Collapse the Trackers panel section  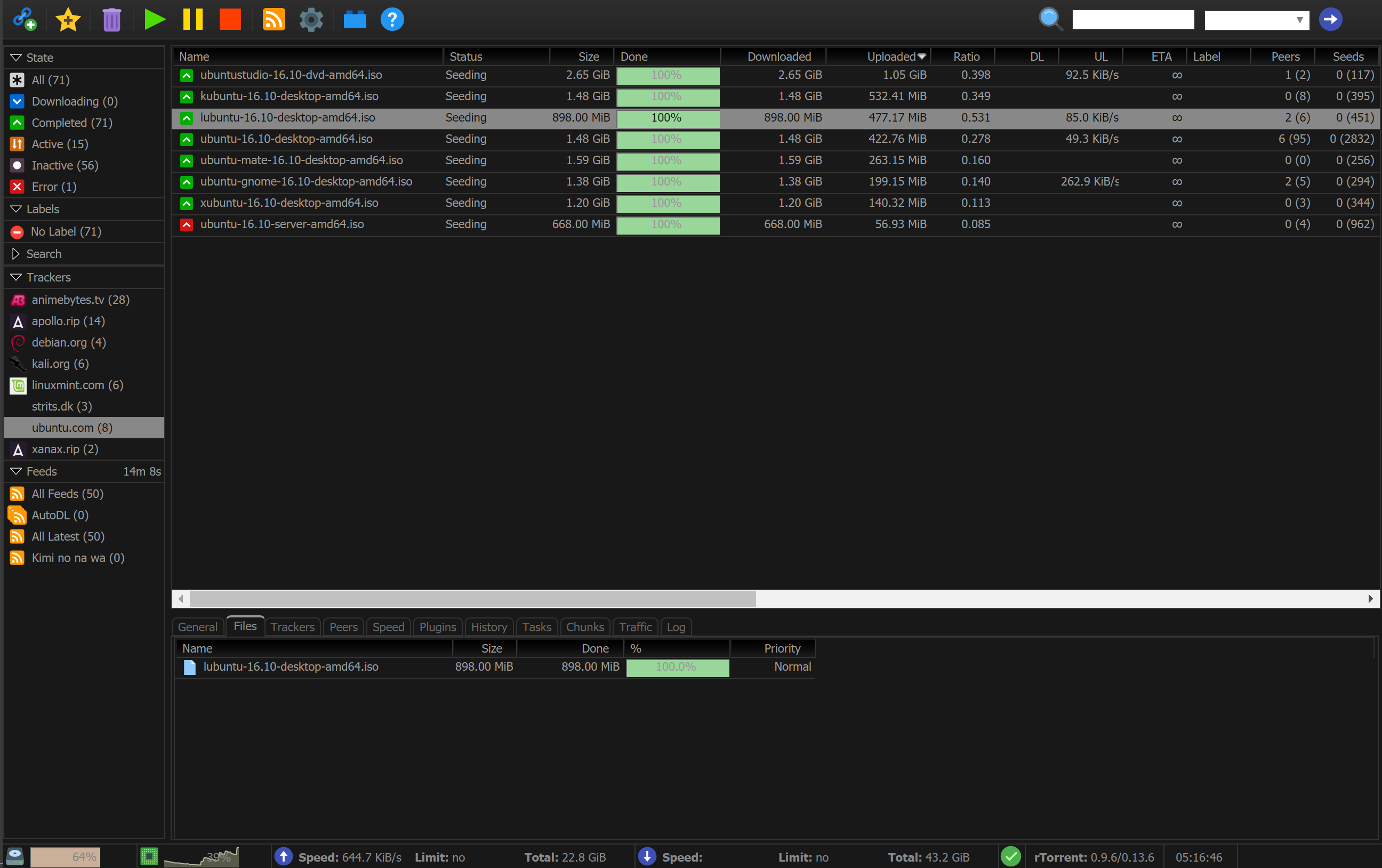(16, 277)
